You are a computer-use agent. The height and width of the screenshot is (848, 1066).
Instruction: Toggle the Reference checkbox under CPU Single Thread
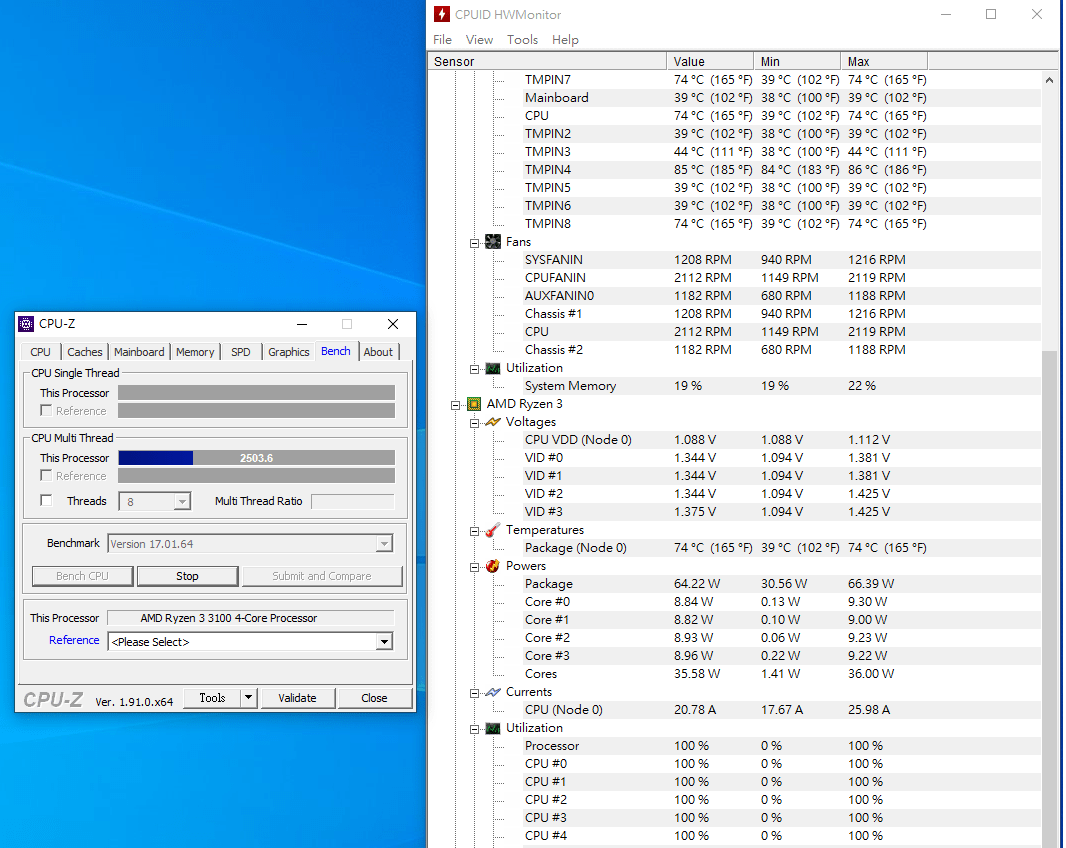46,410
